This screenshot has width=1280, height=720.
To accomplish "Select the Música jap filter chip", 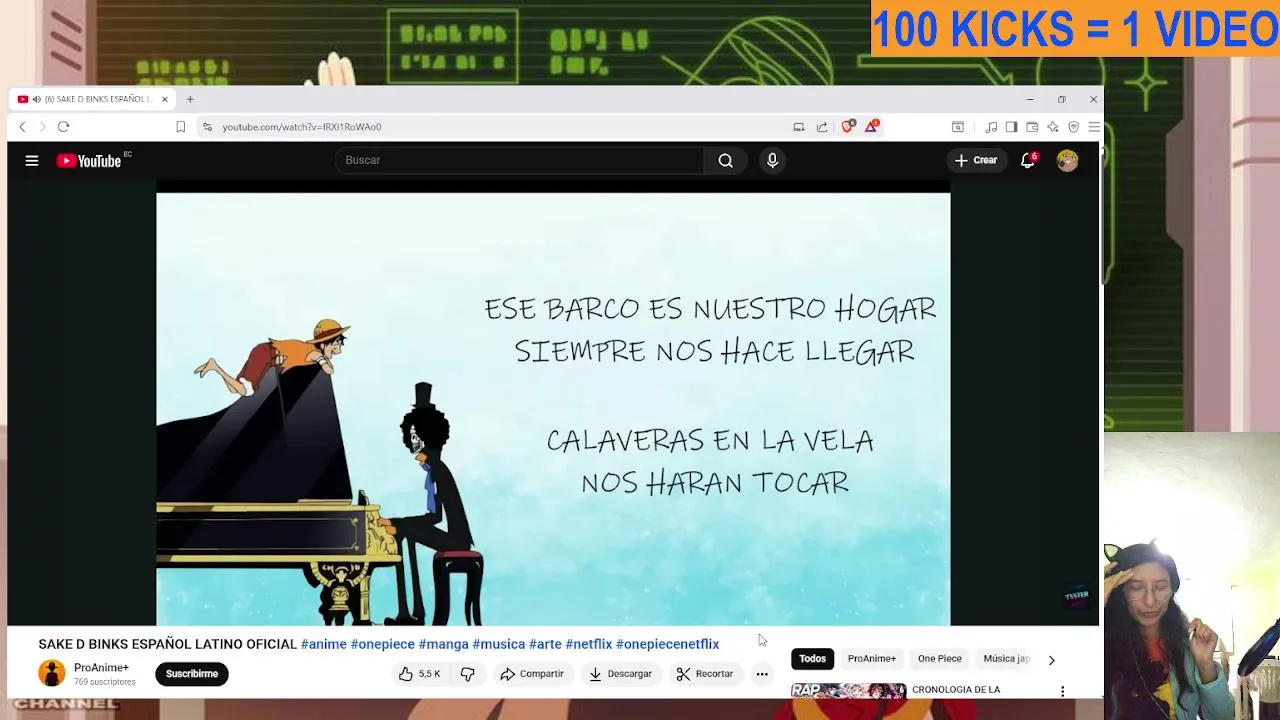I will pos(1006,659).
